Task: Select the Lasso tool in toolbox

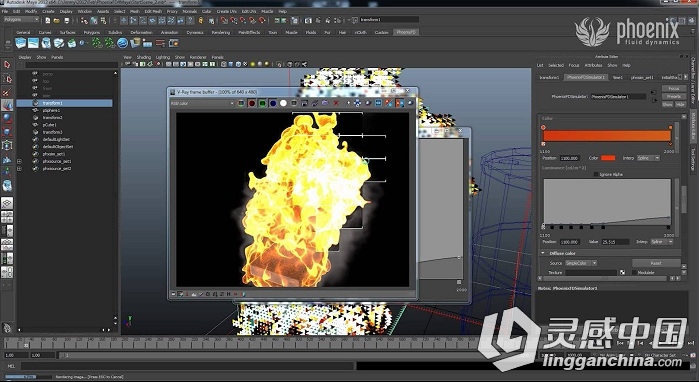Action: [x=7, y=79]
